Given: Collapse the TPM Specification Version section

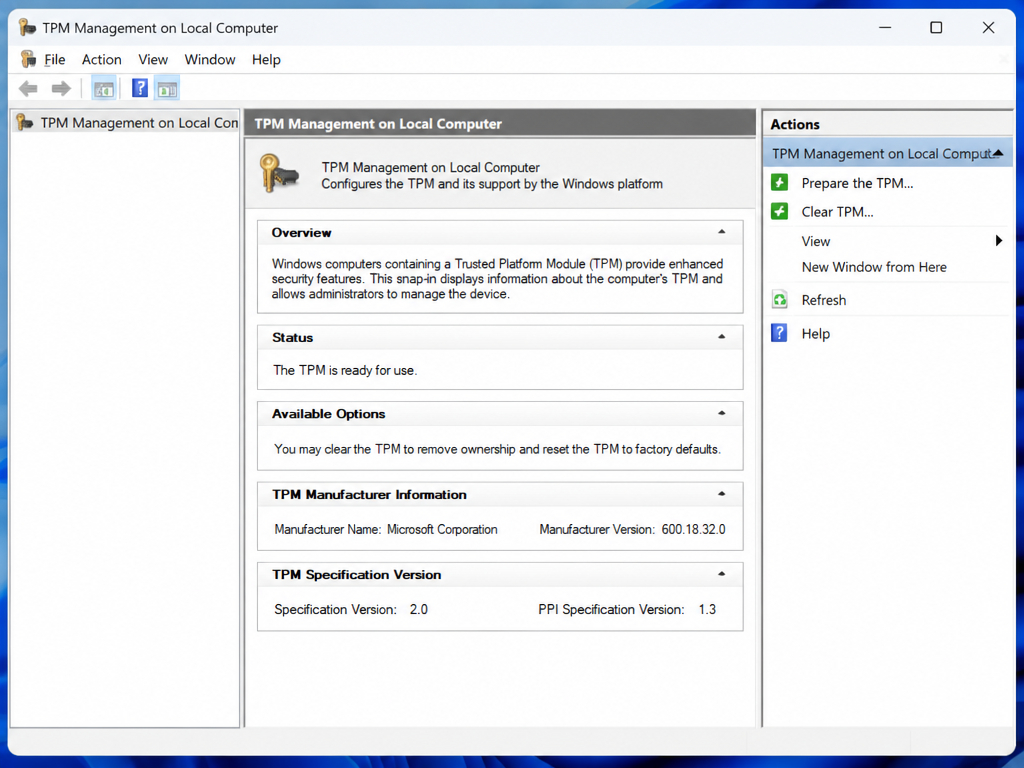Looking at the screenshot, I should 722,574.
